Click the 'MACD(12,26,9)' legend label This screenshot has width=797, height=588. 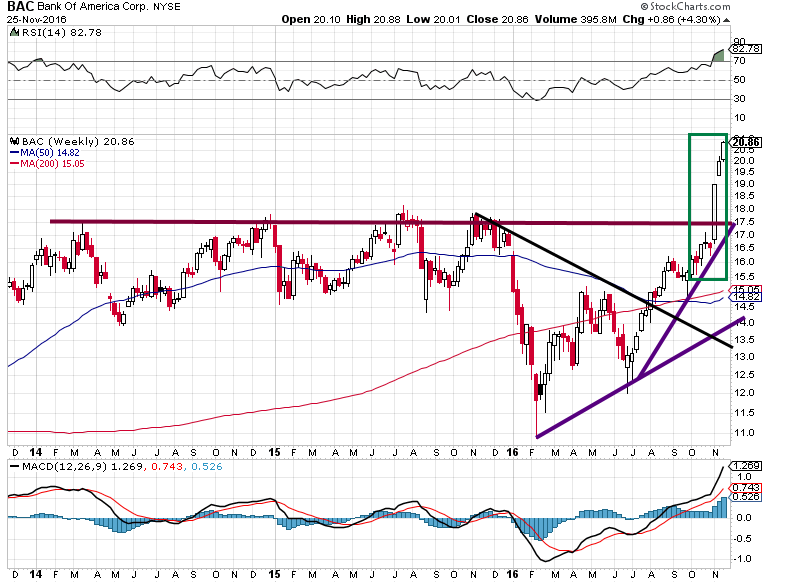click(65, 467)
